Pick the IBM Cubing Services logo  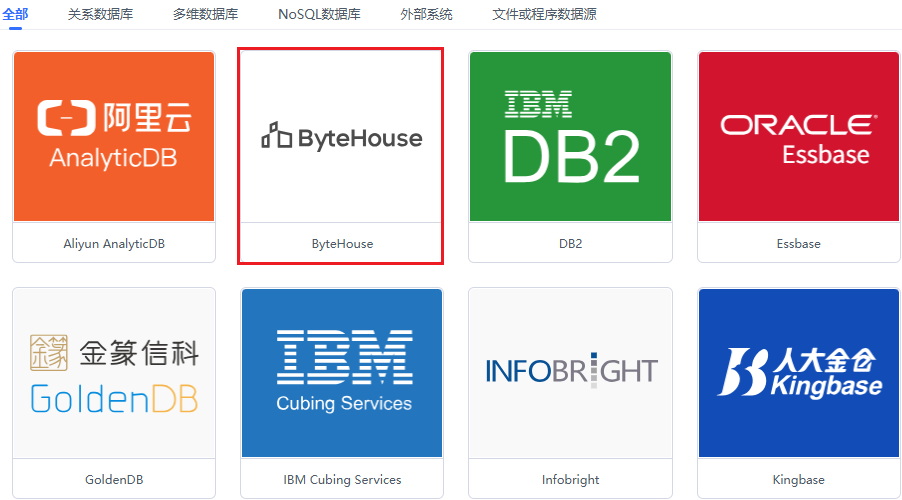pyautogui.click(x=342, y=373)
